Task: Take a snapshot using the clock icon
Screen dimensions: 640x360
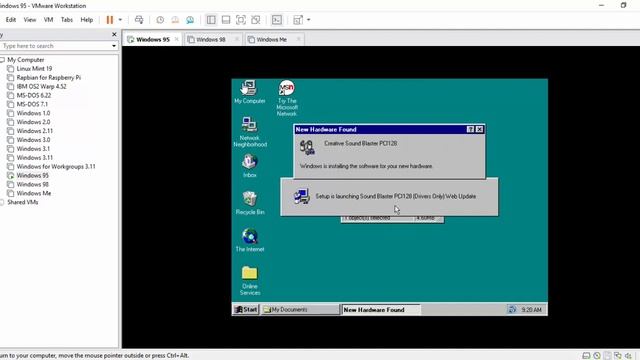Action: pyautogui.click(x=160, y=20)
